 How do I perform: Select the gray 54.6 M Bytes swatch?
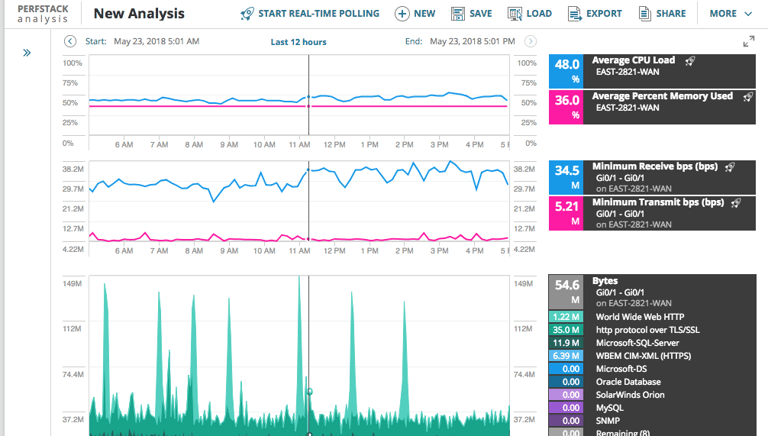tap(566, 292)
